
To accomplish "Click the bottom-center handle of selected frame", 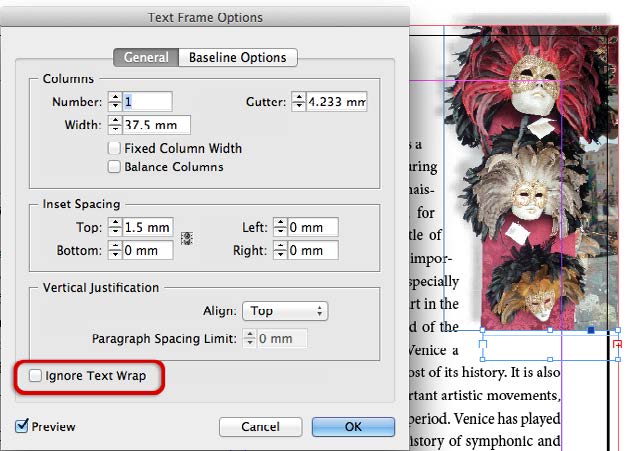I will point(550,359).
